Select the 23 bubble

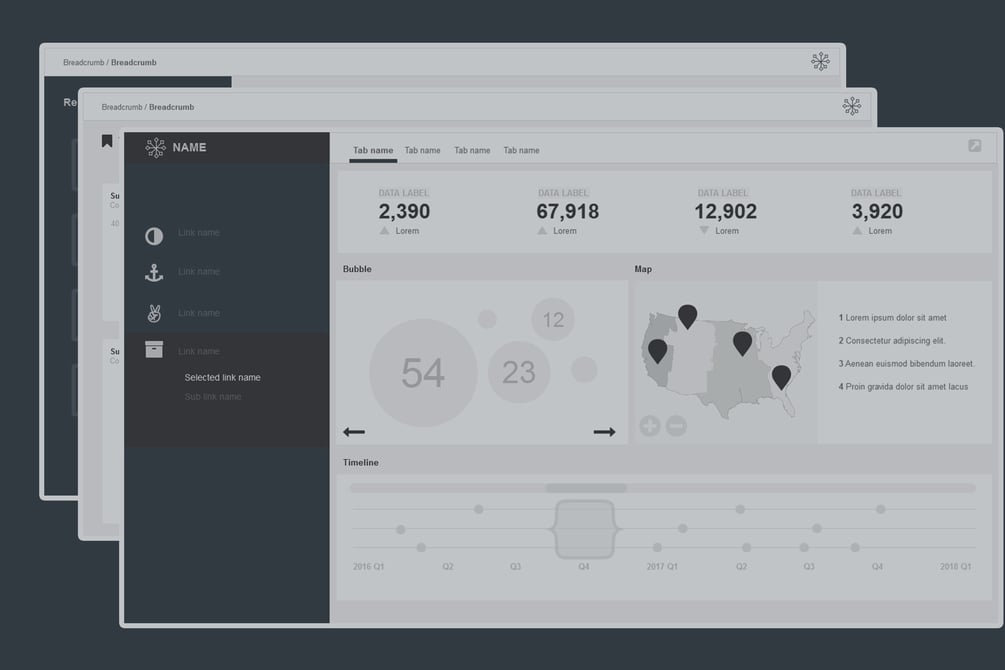pyautogui.click(x=519, y=373)
